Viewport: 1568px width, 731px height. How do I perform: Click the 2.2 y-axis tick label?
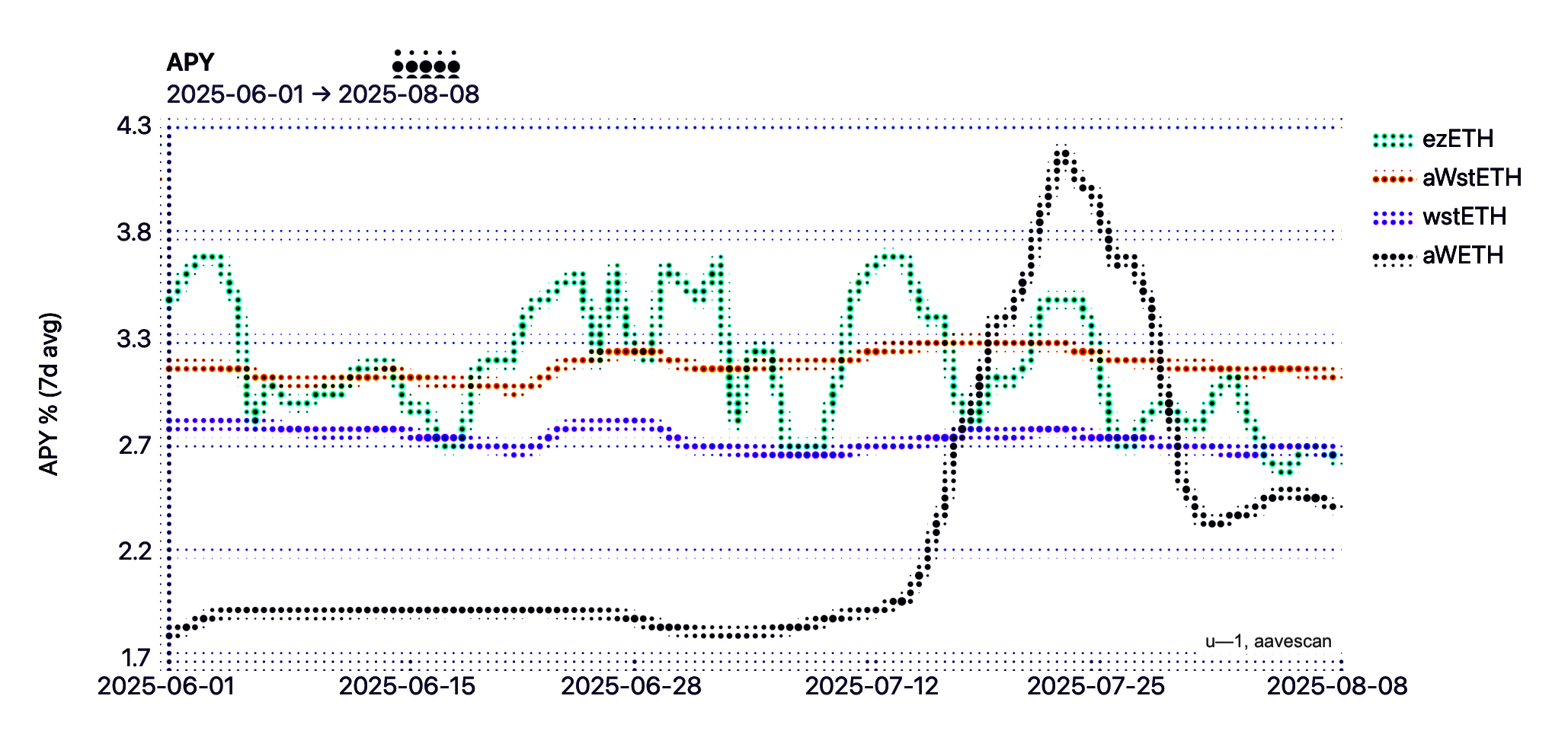pyautogui.click(x=134, y=551)
